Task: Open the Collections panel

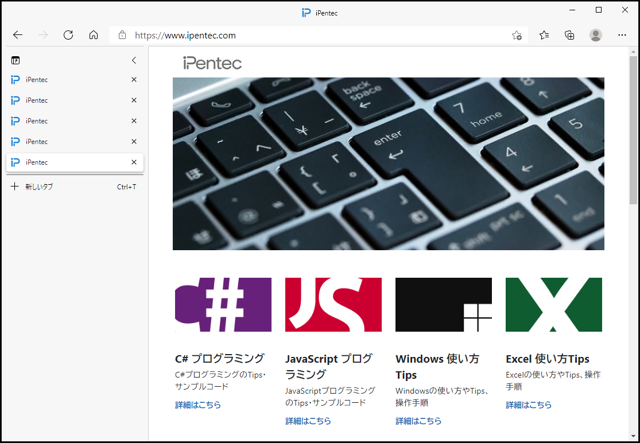Action: click(569, 36)
